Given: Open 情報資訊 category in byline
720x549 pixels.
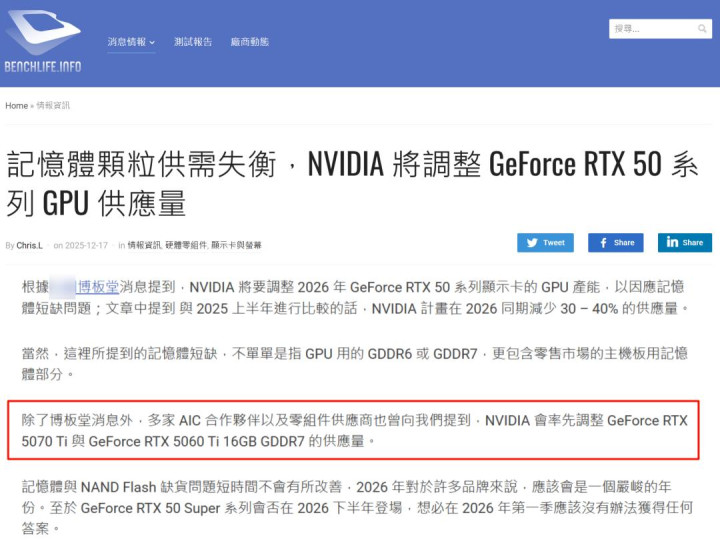Looking at the screenshot, I should (144, 246).
